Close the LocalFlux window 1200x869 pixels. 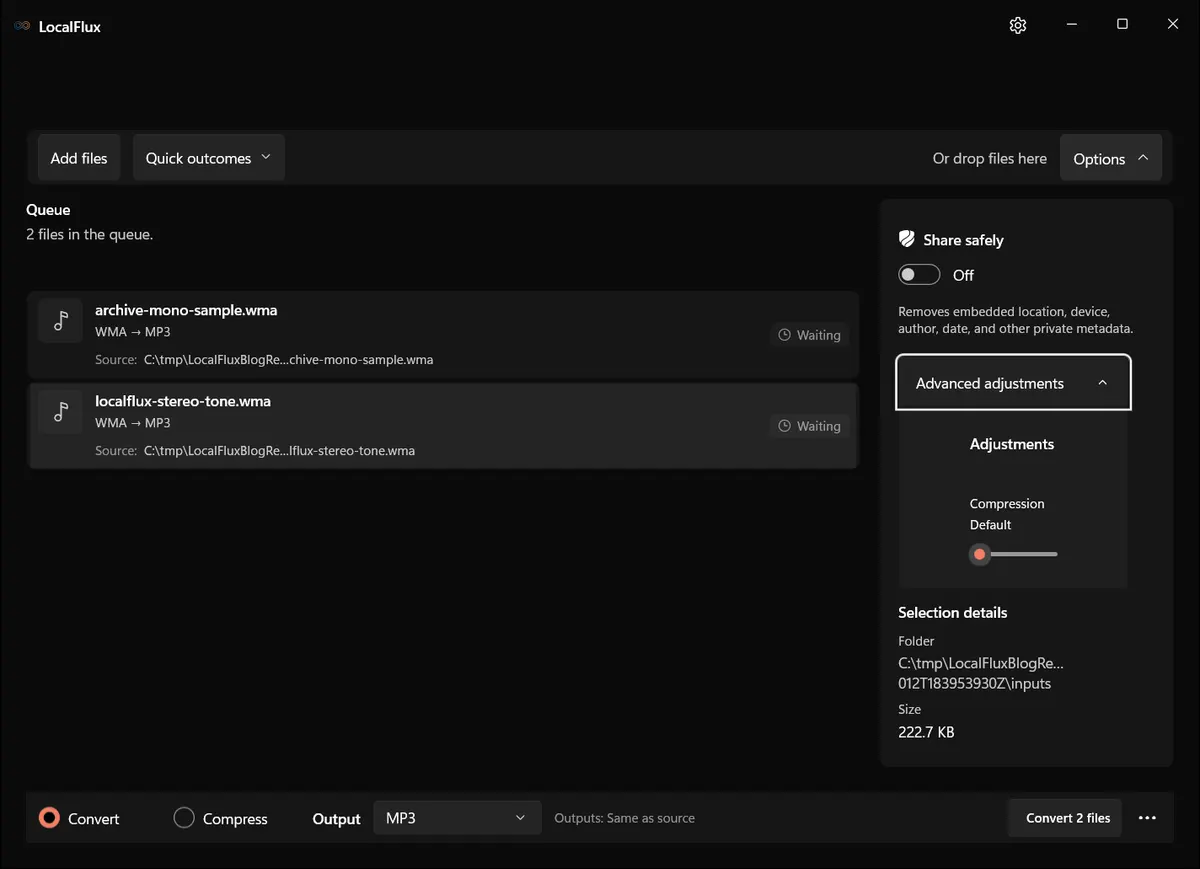pyautogui.click(x=1173, y=25)
